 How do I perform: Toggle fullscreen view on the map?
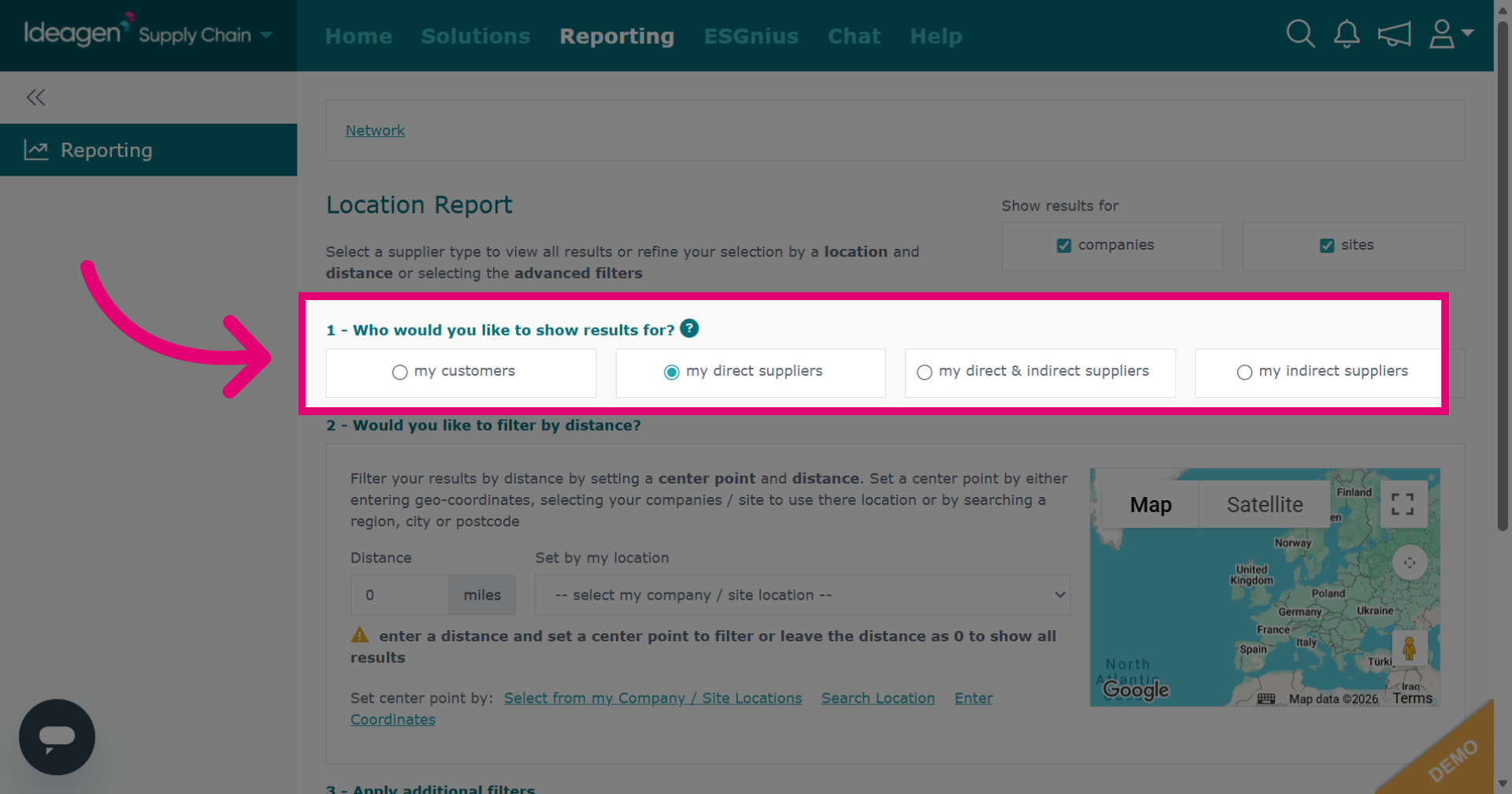(x=1403, y=504)
